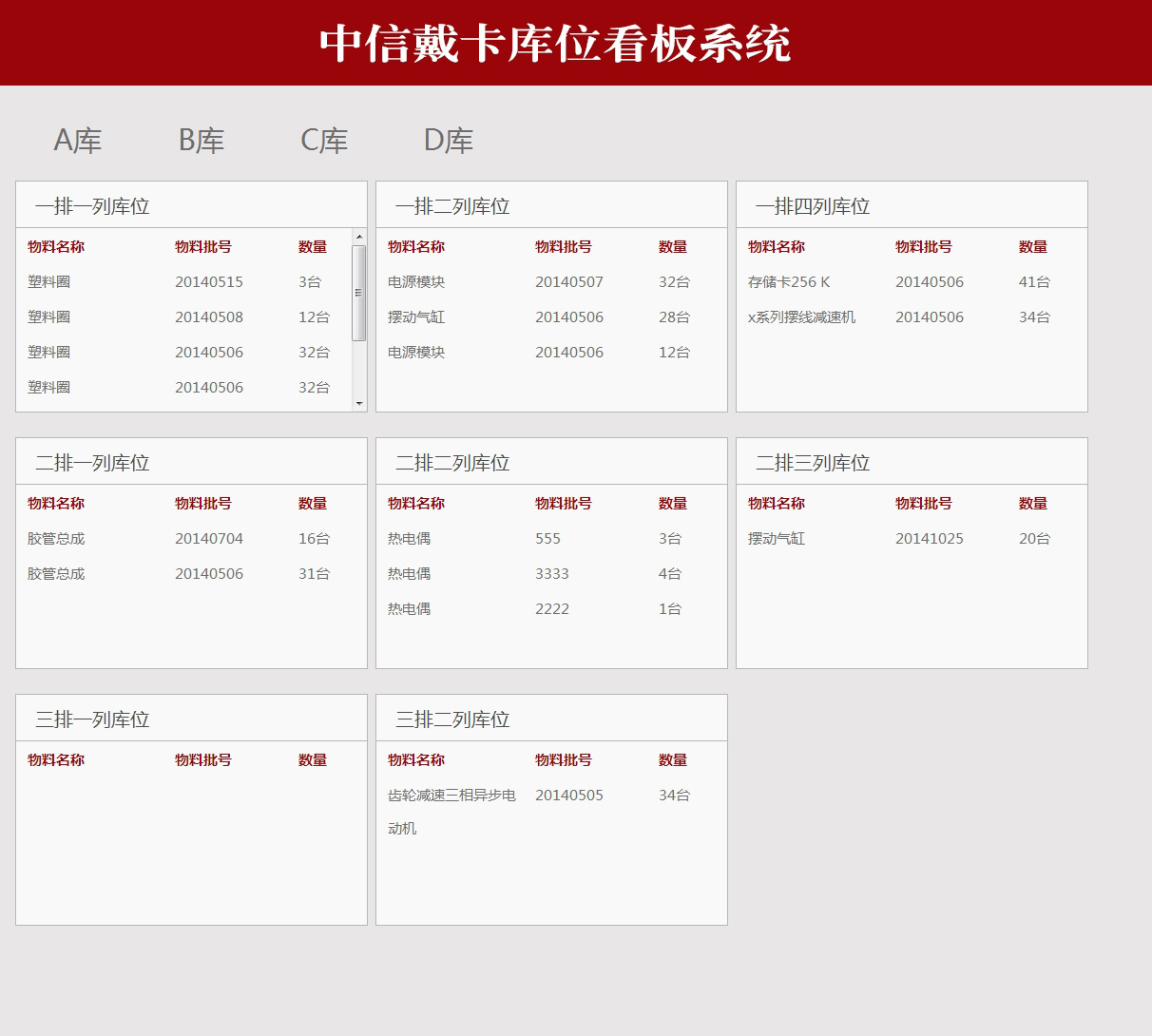
Task: Click 物料批号 column header in 三排一列库位
Action: (203, 760)
